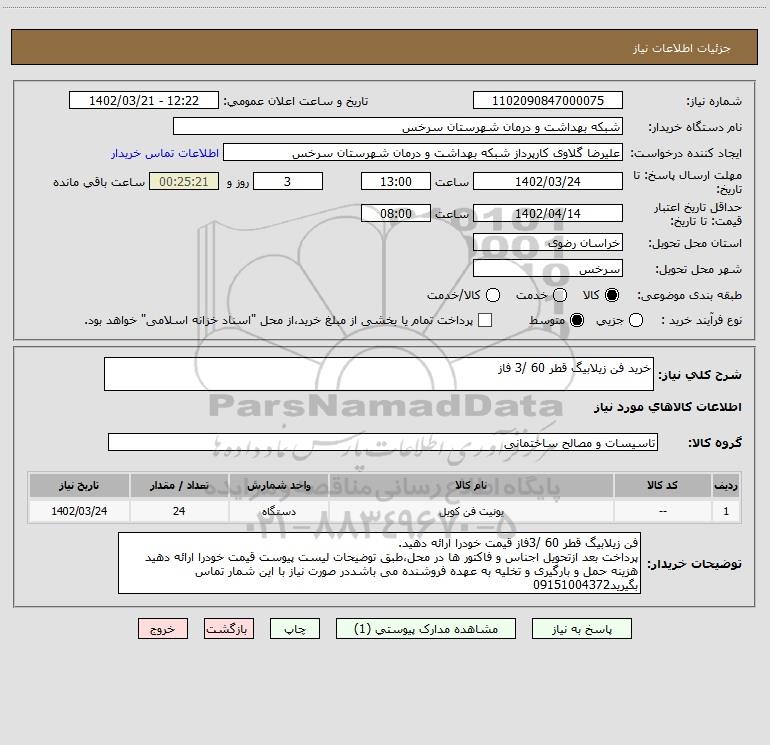
Task: Select the متوسط purchase type radio
Action: [577, 320]
